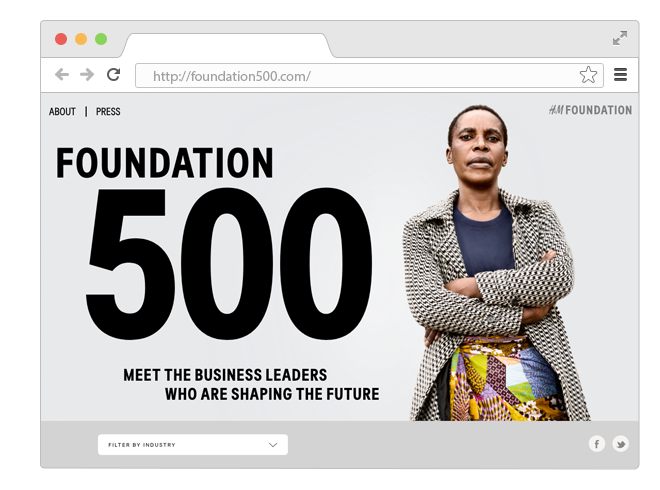This screenshot has width=660, height=490.
Task: Click the browser back arrow
Action: [x=62, y=75]
